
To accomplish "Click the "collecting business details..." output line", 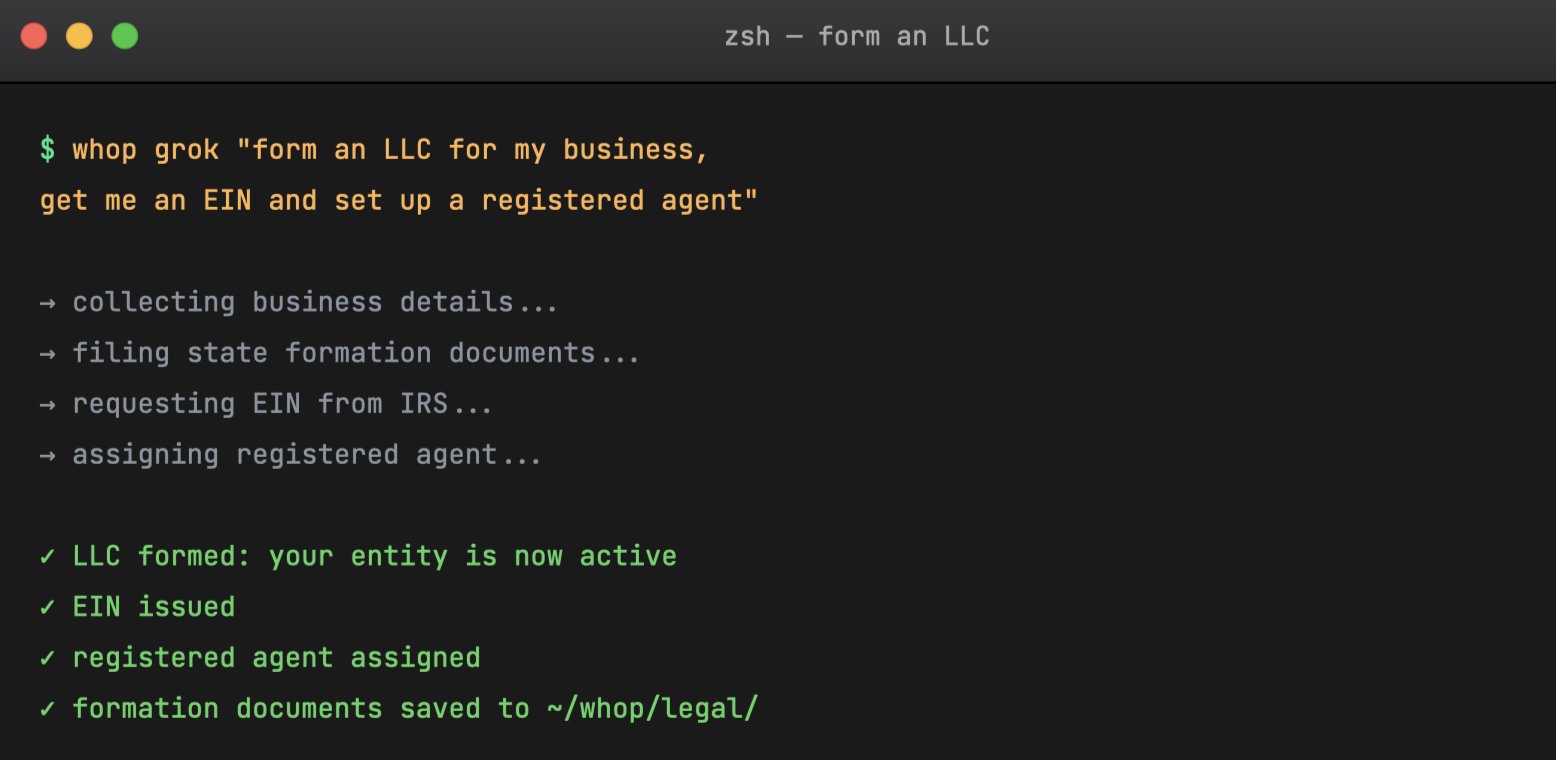I will pos(315,302).
